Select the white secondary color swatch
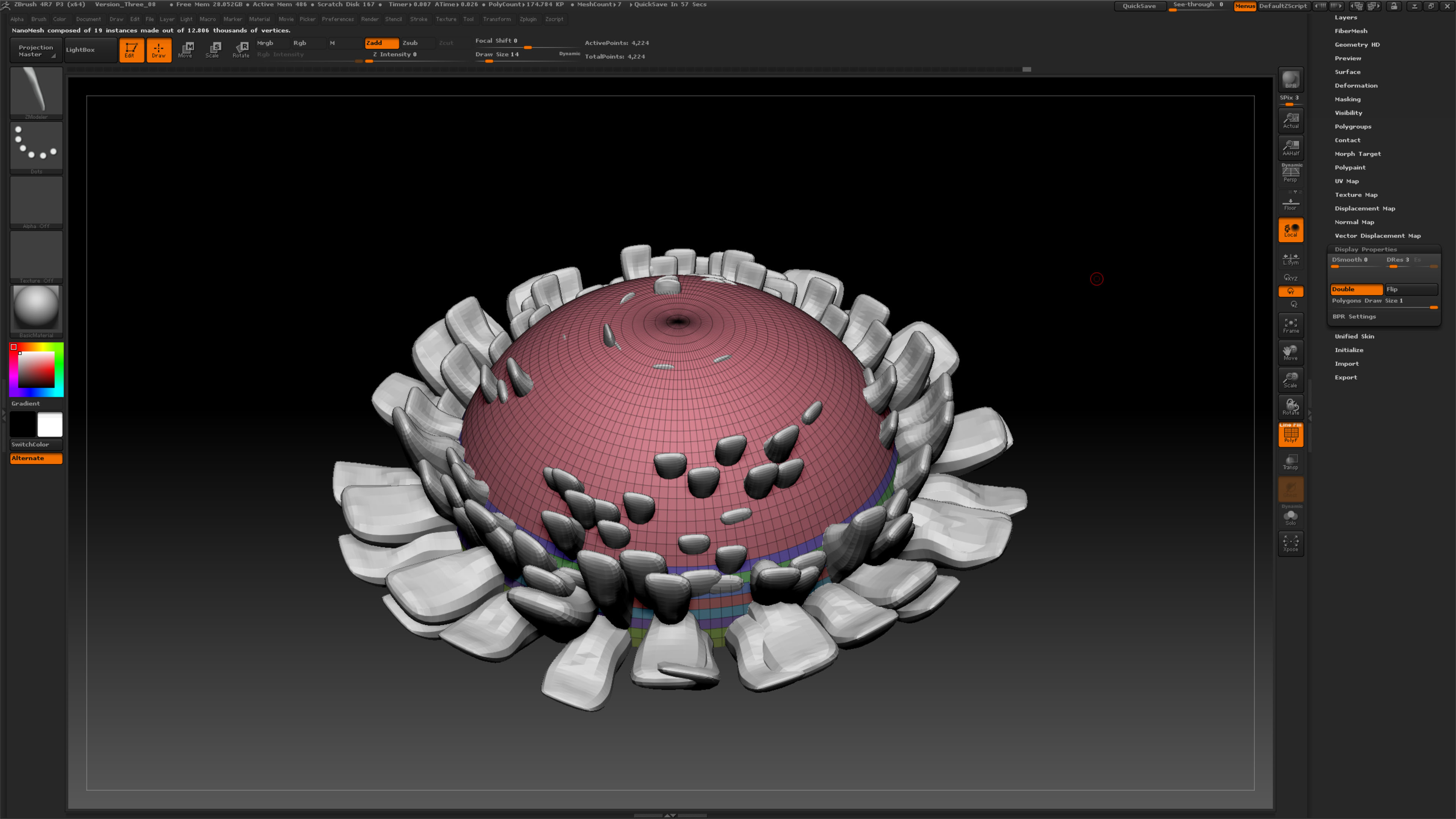Image resolution: width=1456 pixels, height=819 pixels. point(50,425)
